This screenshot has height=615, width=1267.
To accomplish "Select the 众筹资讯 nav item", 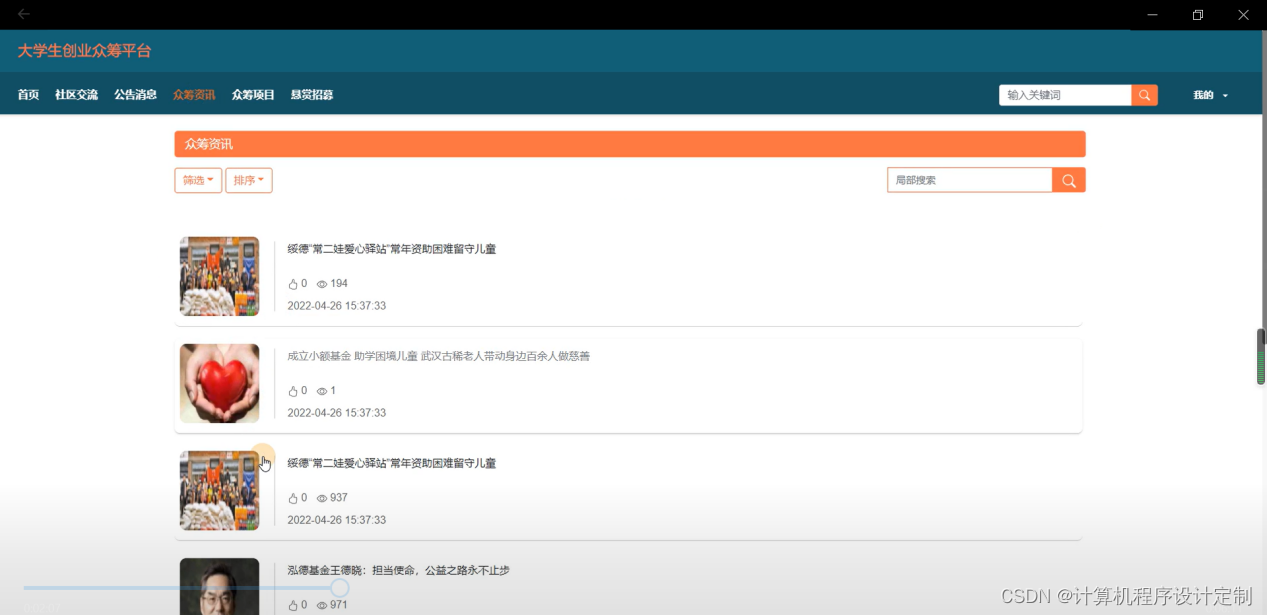I will [x=194, y=95].
